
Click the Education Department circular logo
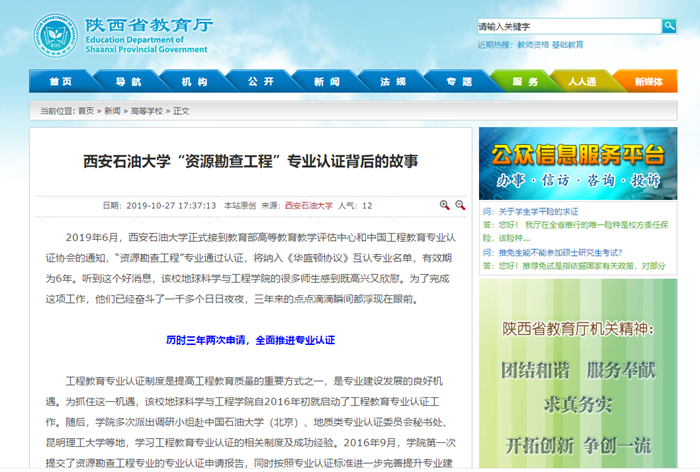[56, 36]
